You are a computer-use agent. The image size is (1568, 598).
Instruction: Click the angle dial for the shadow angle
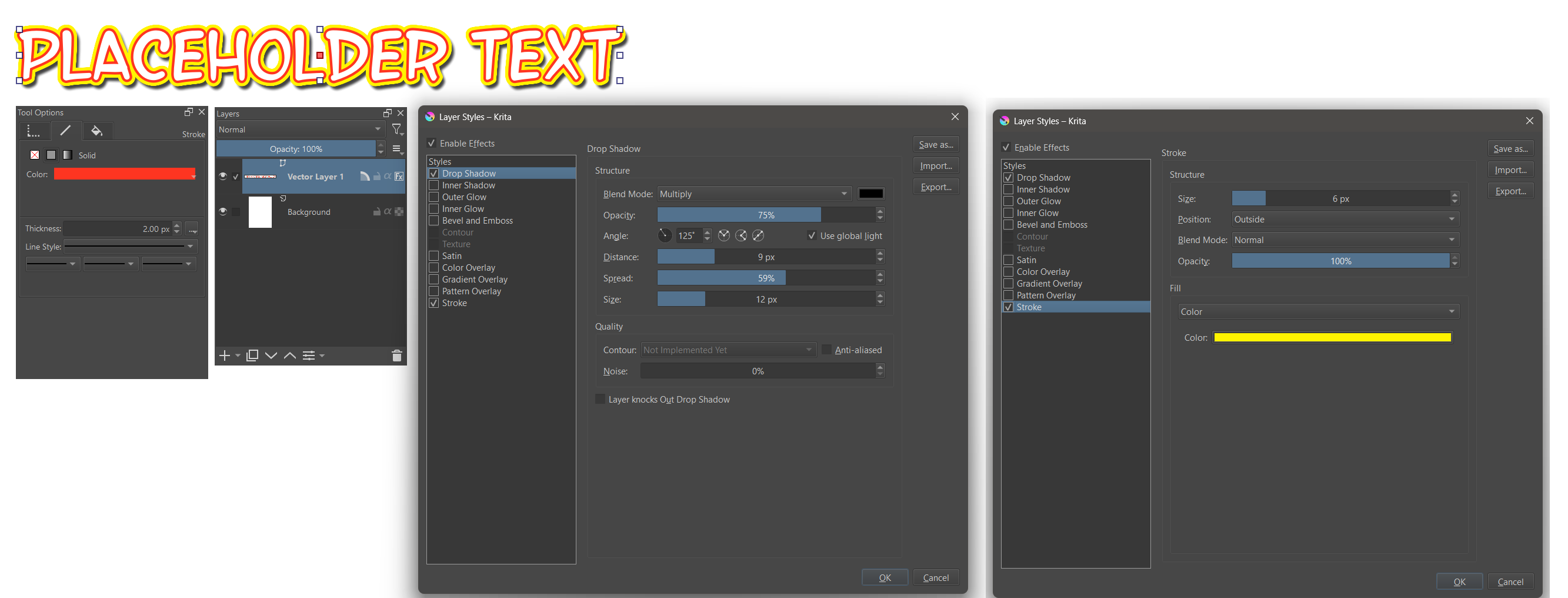[665, 235]
